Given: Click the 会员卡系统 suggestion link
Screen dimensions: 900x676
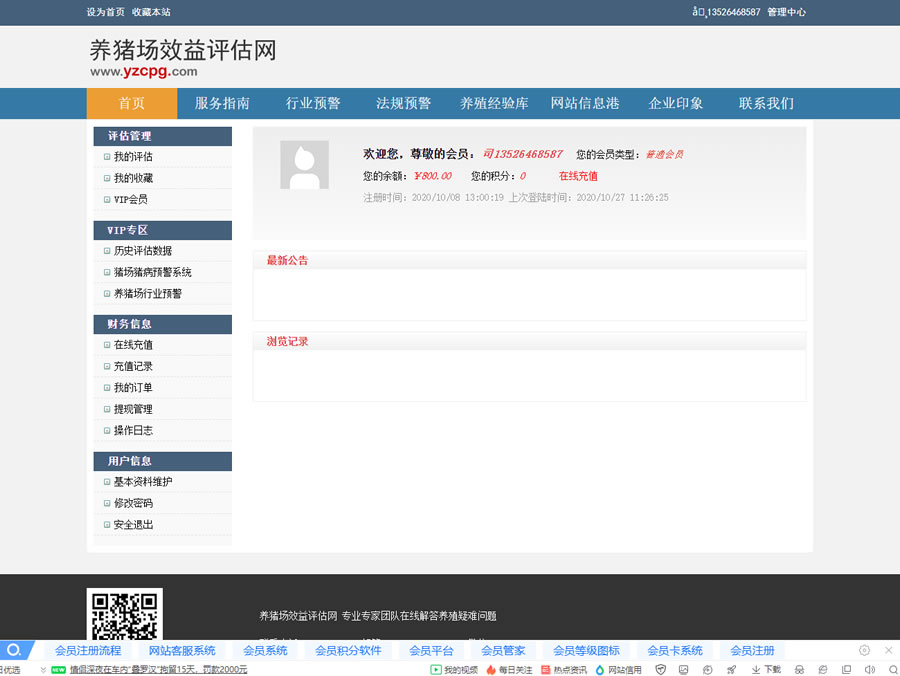Looking at the screenshot, I should pyautogui.click(x=675, y=651).
